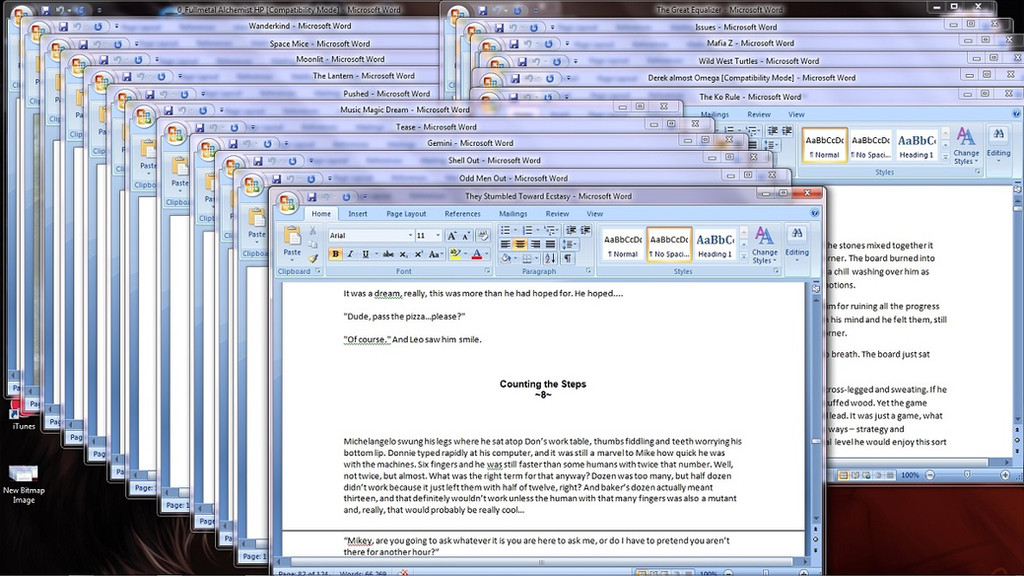Apply text highlight color in front window
Image resolution: width=1024 pixels, height=576 pixels.
click(455, 254)
